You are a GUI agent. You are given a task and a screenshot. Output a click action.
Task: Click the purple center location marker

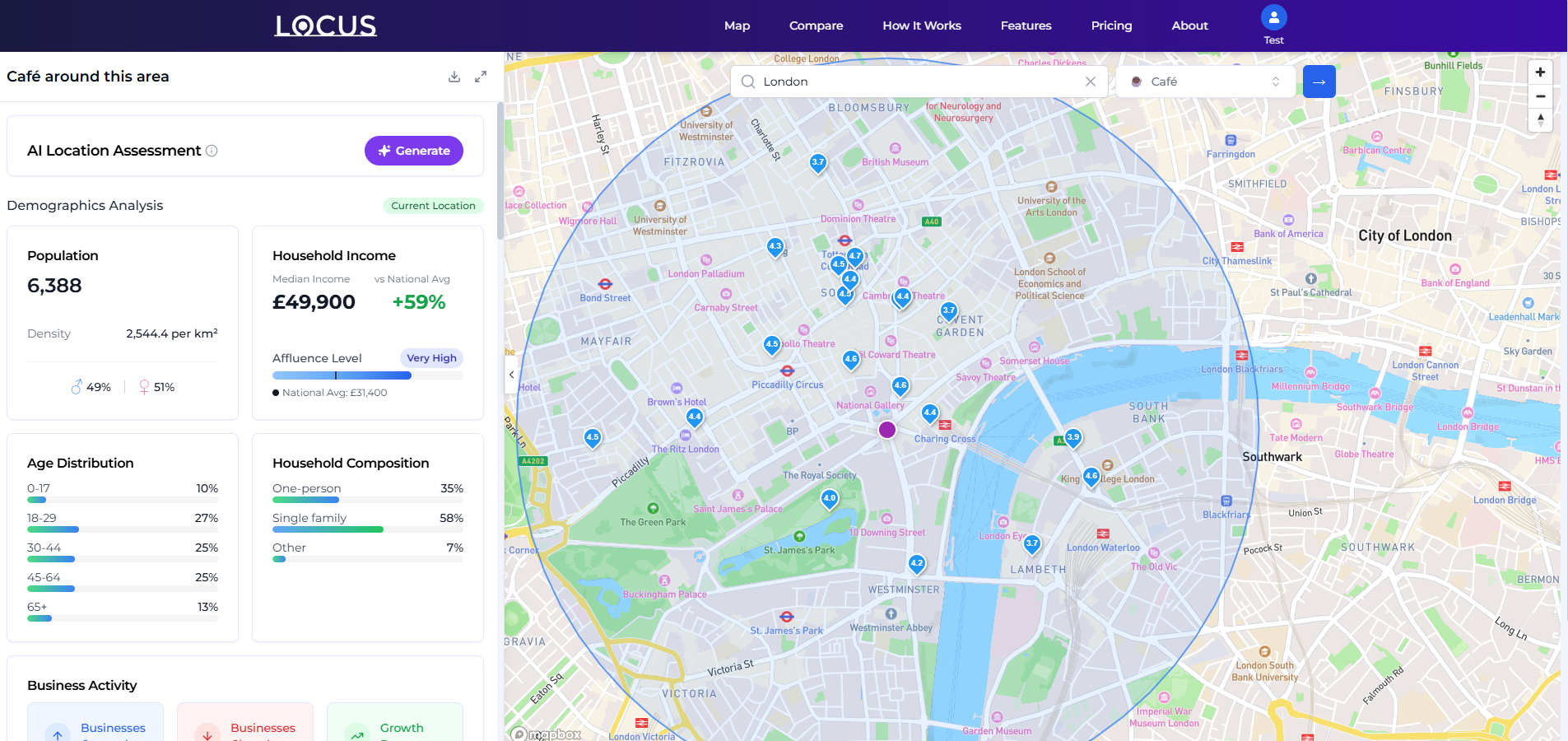tap(887, 429)
